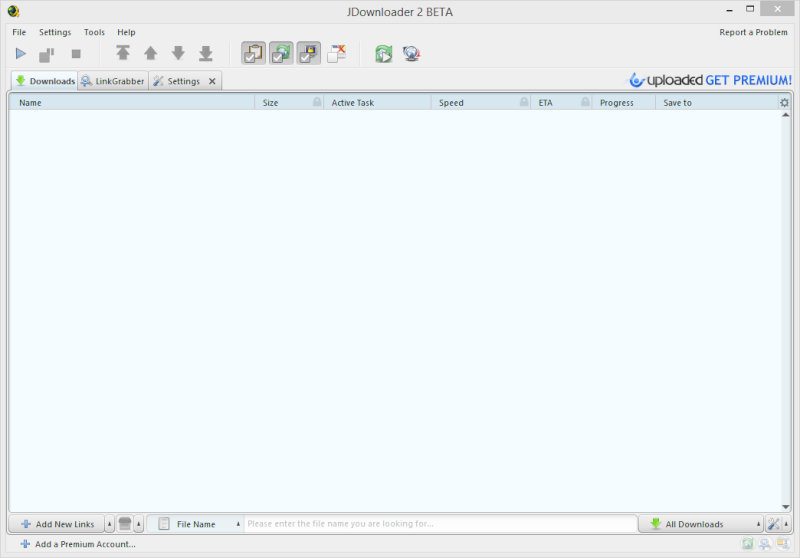Sort by Progress column header
The image size is (800, 558).
623,103
